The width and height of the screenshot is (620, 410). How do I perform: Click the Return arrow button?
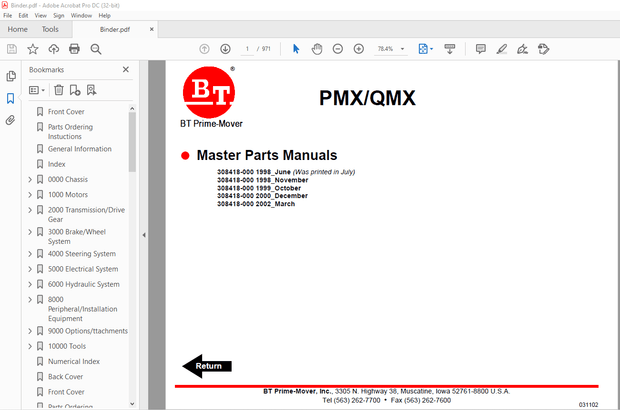(207, 366)
